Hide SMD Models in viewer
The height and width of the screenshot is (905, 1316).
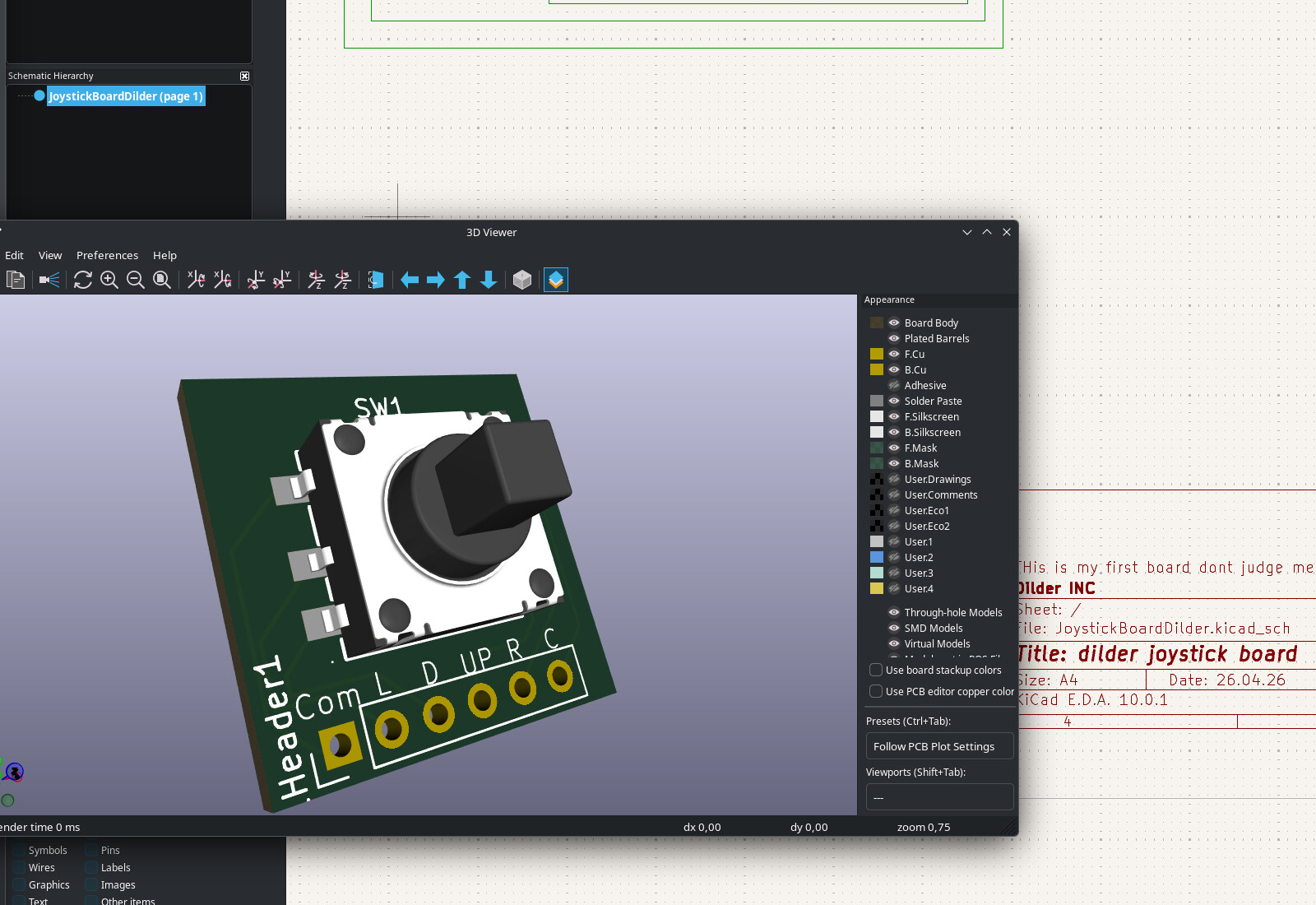[x=894, y=628]
